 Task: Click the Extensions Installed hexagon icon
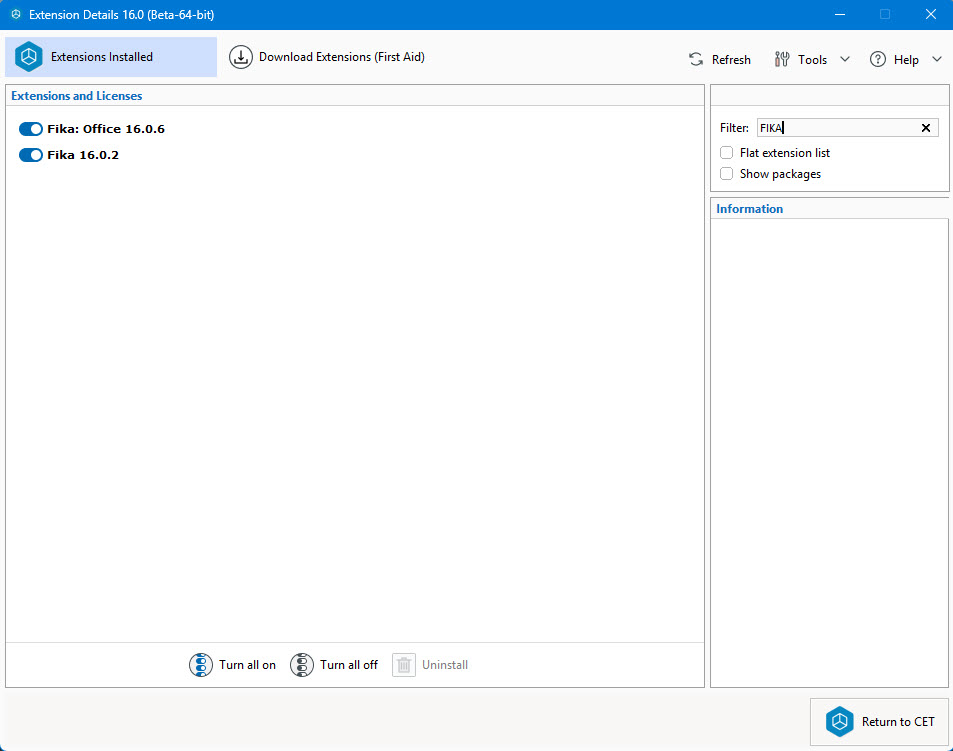[x=29, y=57]
